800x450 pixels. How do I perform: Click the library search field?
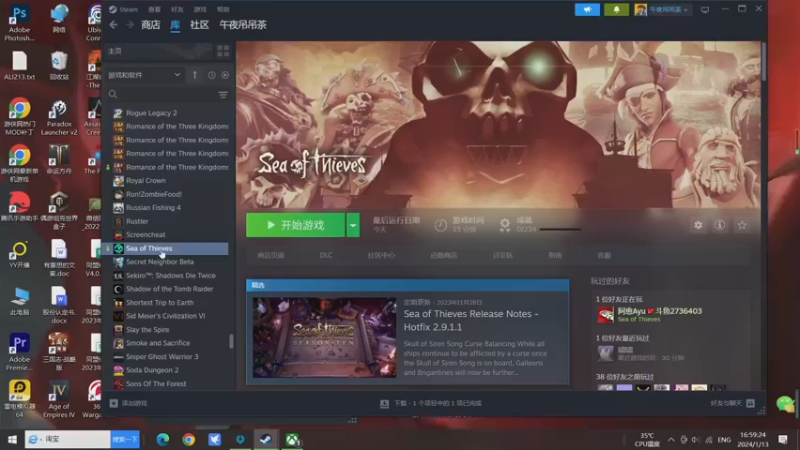coord(162,94)
